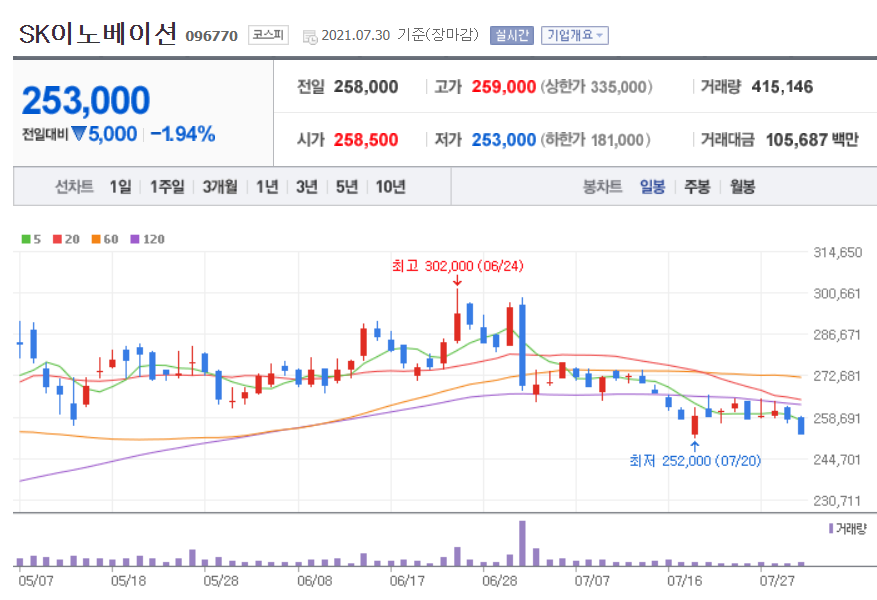Select the orange 60-day moving average legend
Screen dimensions: 877x600
pos(105,239)
